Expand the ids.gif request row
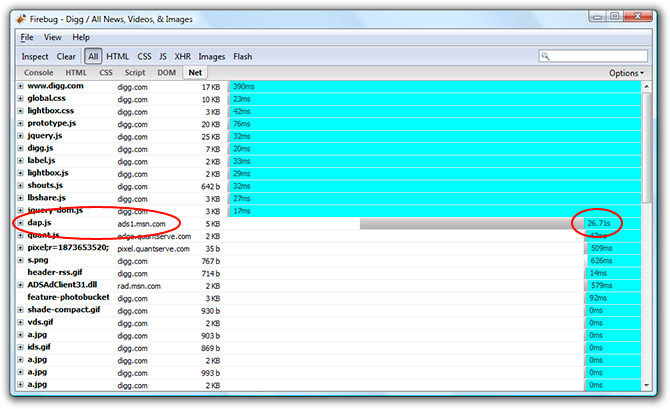Viewport: 670px width, 409px height. (20, 347)
